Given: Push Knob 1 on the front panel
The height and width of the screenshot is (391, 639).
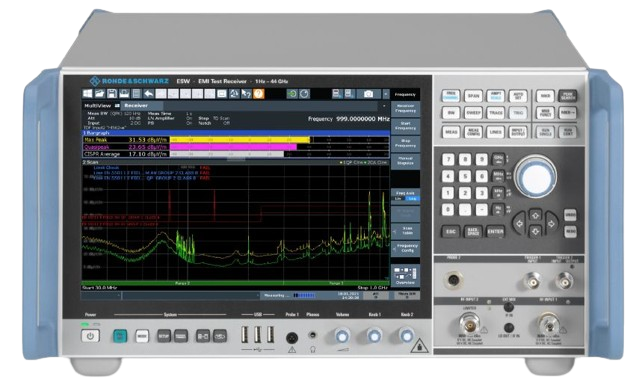Looking at the screenshot, I should click(x=374, y=336).
